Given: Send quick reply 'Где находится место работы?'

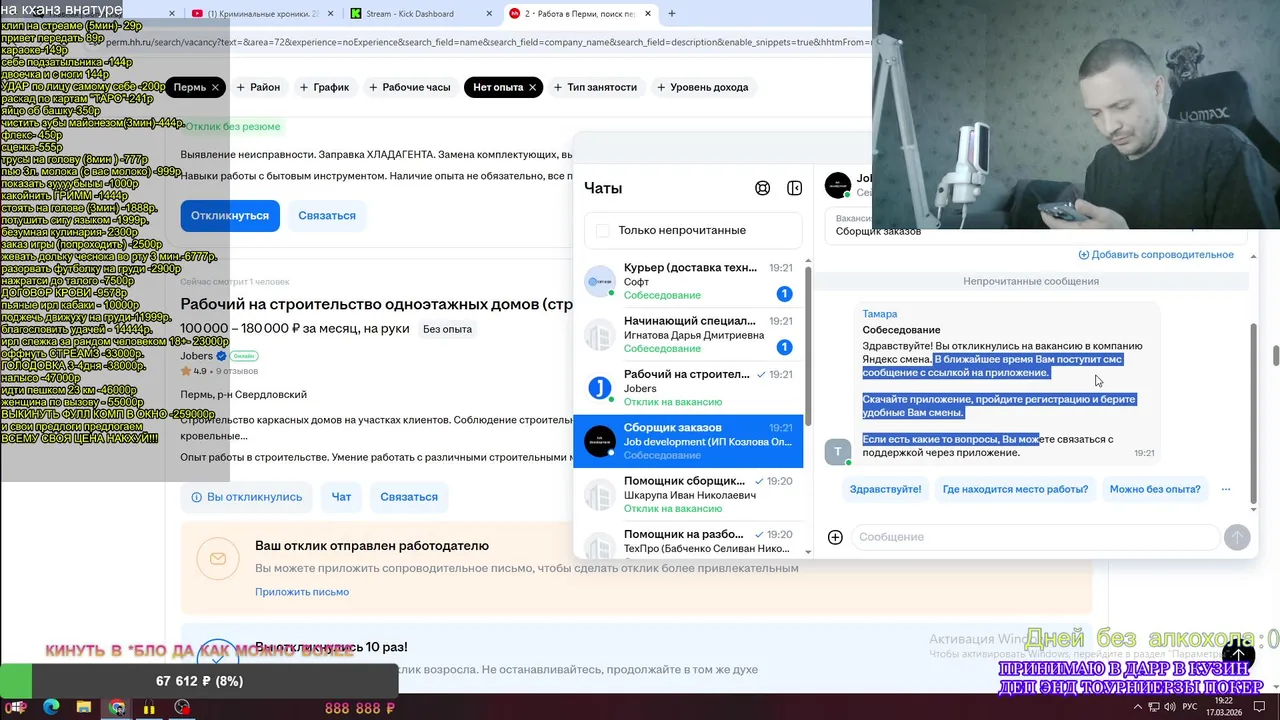Looking at the screenshot, I should tap(1015, 489).
